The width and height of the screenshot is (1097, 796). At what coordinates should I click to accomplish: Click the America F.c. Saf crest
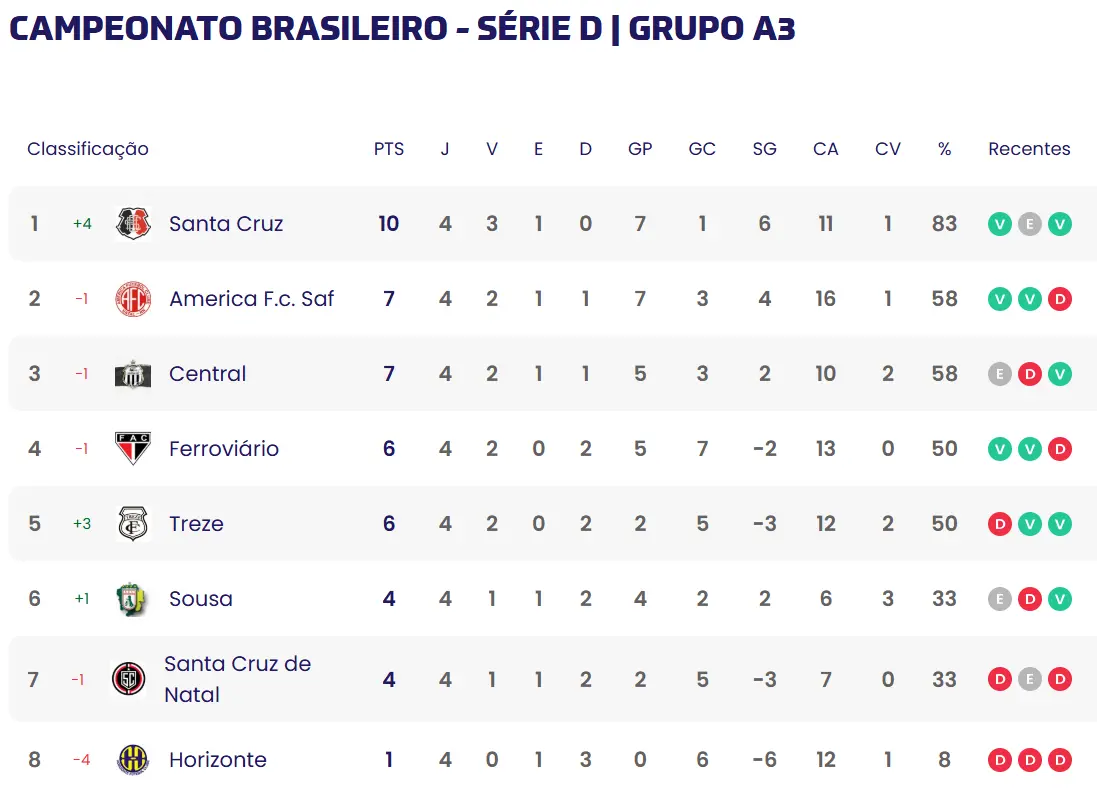point(133,299)
